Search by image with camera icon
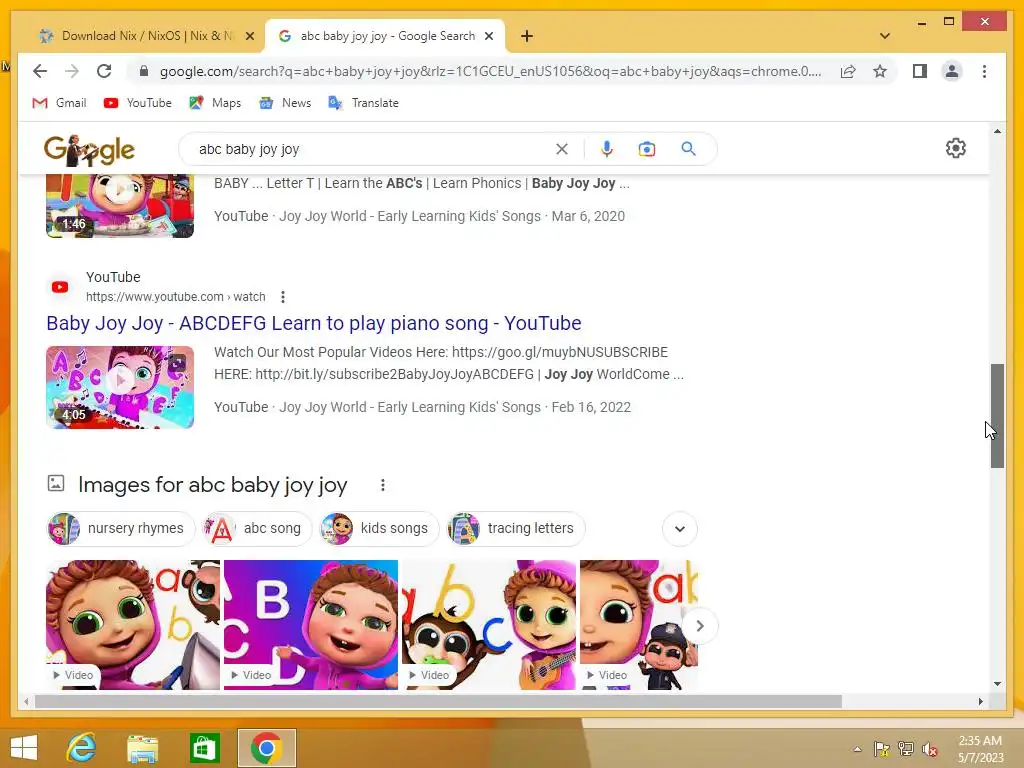Screen dimensions: 1024x768 [x=647, y=149]
